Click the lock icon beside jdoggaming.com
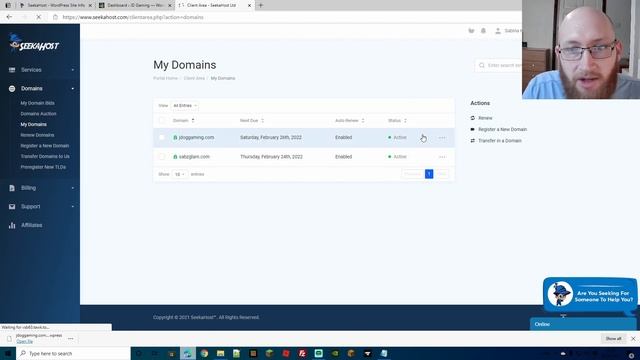 (175, 138)
